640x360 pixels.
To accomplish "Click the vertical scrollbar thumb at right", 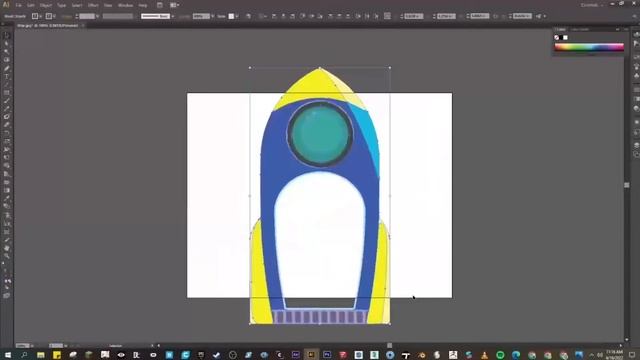I will pyautogui.click(x=627, y=185).
